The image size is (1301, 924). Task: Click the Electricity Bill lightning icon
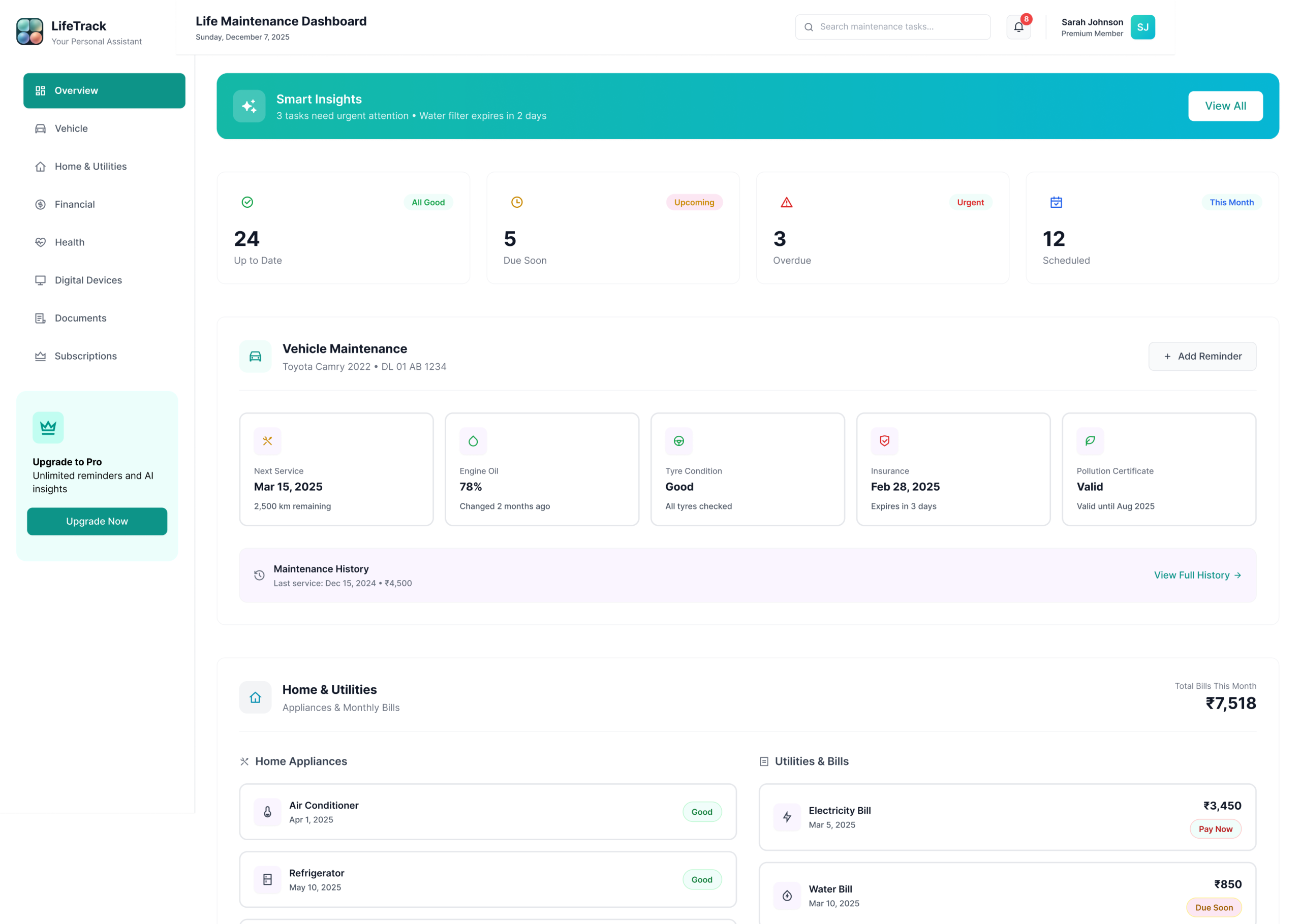tap(787, 817)
